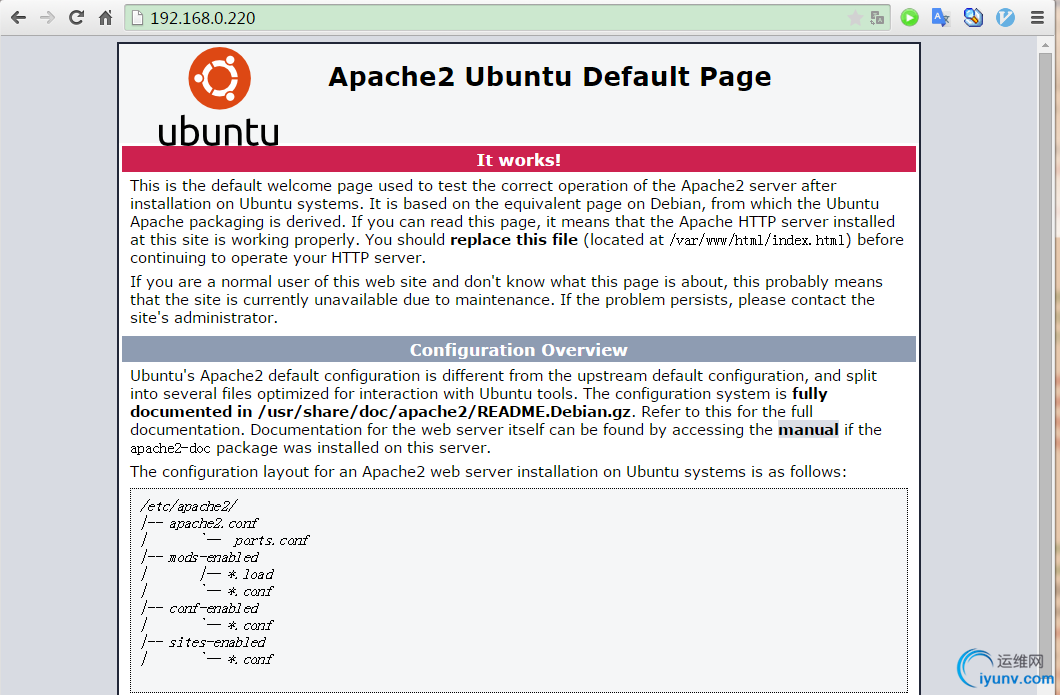Click the page scrollbar up arrow
The image size is (1060, 695).
pyautogui.click(x=1045, y=45)
